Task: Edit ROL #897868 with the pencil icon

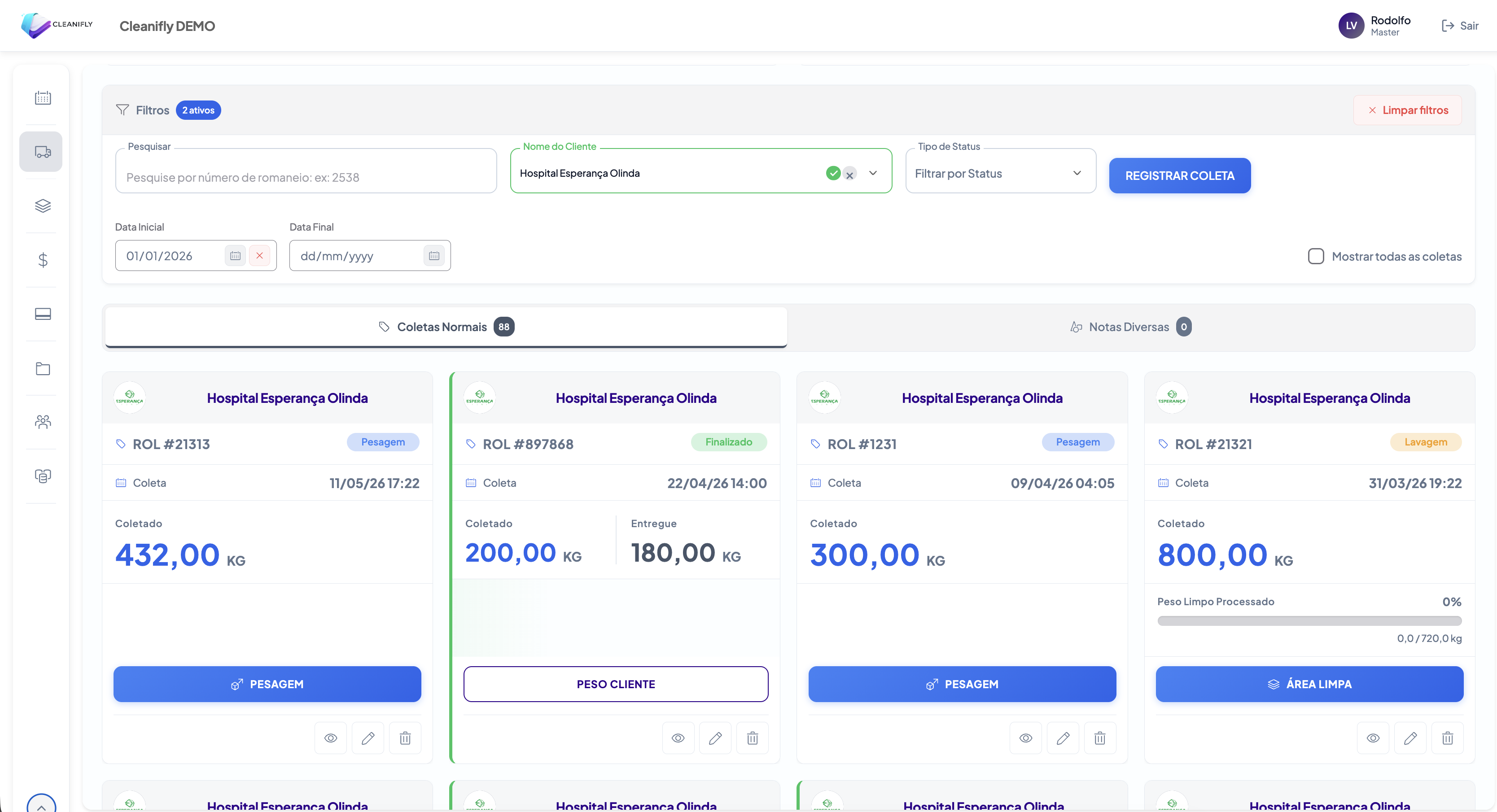Action: pos(715,738)
